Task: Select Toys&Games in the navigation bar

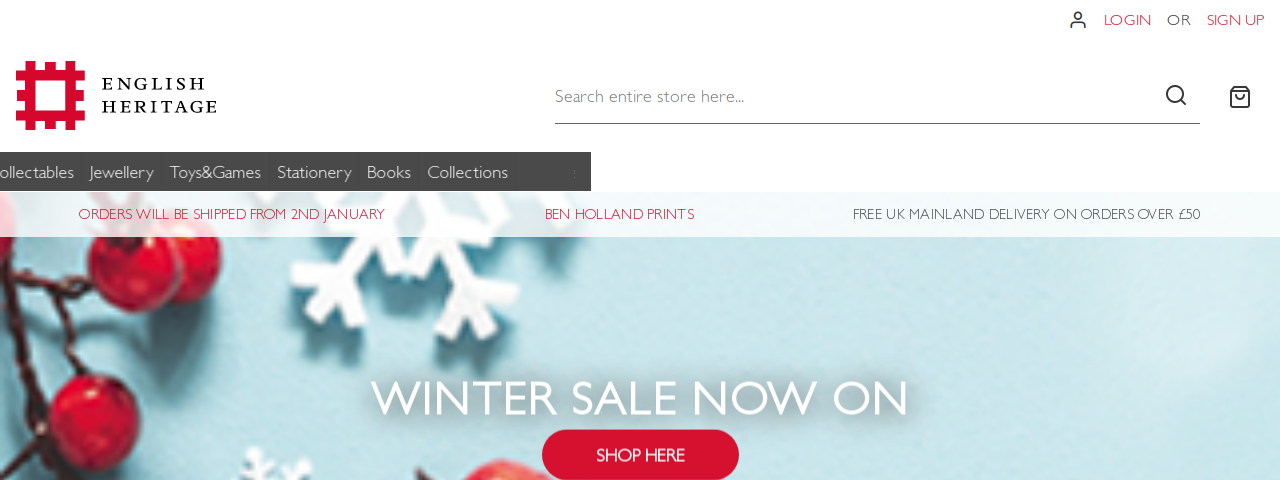Action: (215, 172)
